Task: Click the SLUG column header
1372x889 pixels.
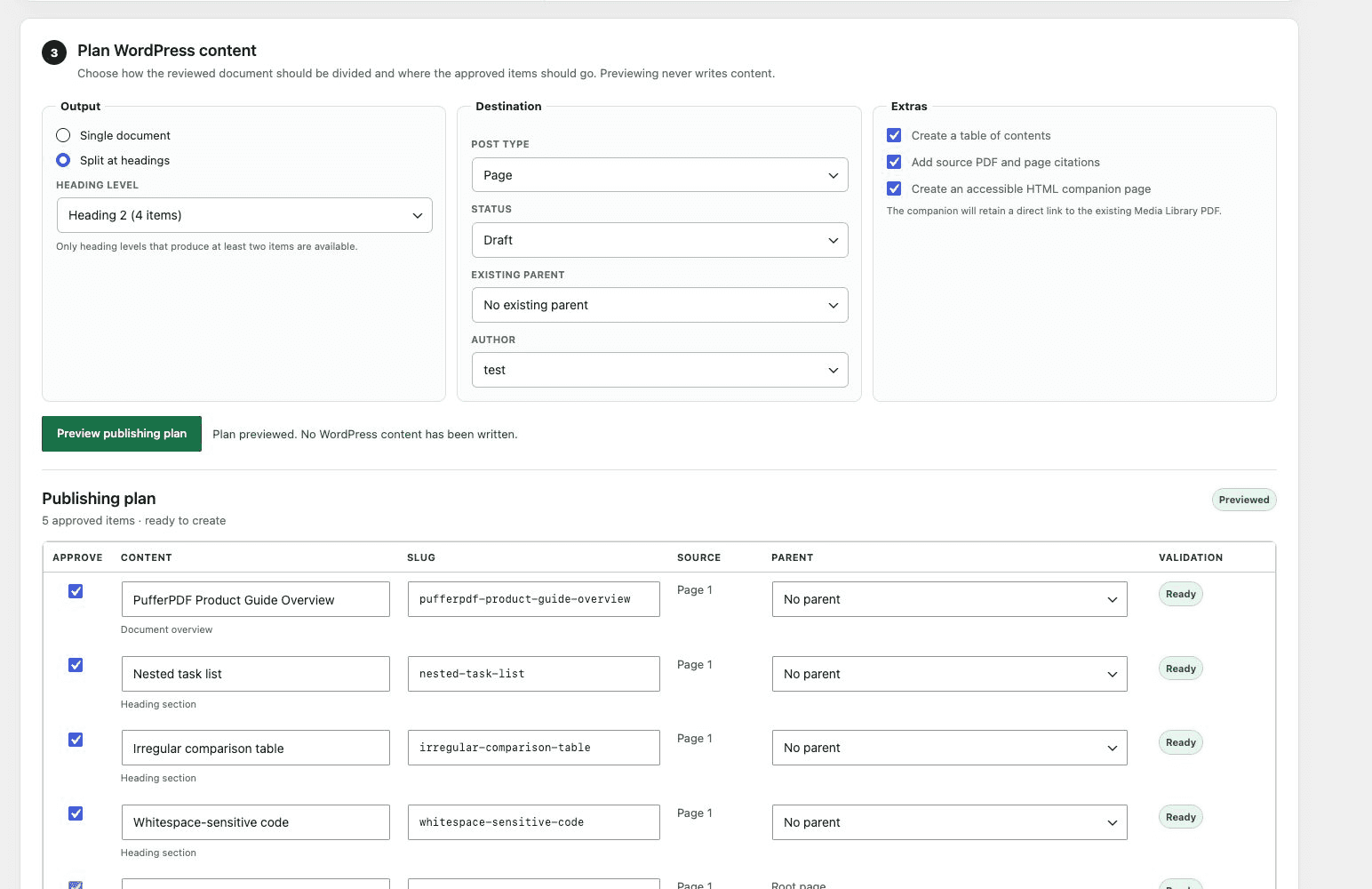Action: [x=421, y=557]
